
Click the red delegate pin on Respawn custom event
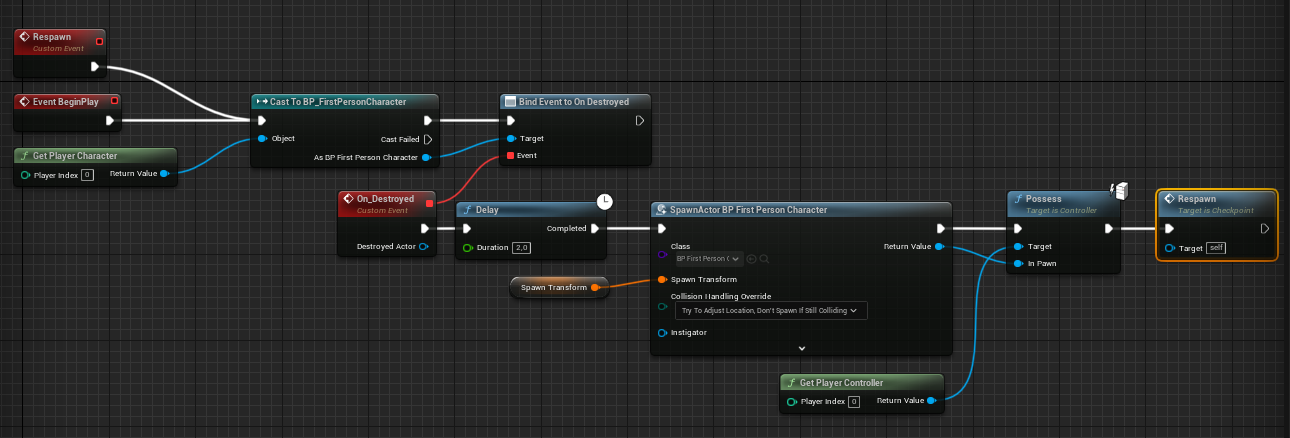(x=98, y=42)
